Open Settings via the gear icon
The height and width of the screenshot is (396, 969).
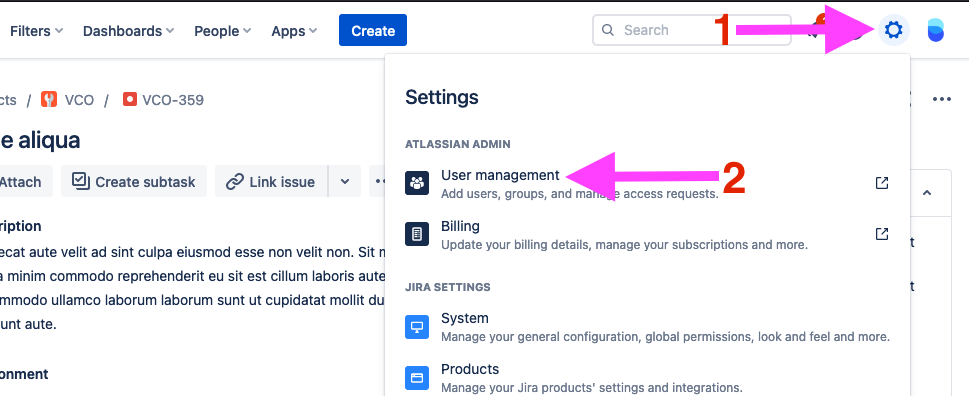tap(894, 30)
